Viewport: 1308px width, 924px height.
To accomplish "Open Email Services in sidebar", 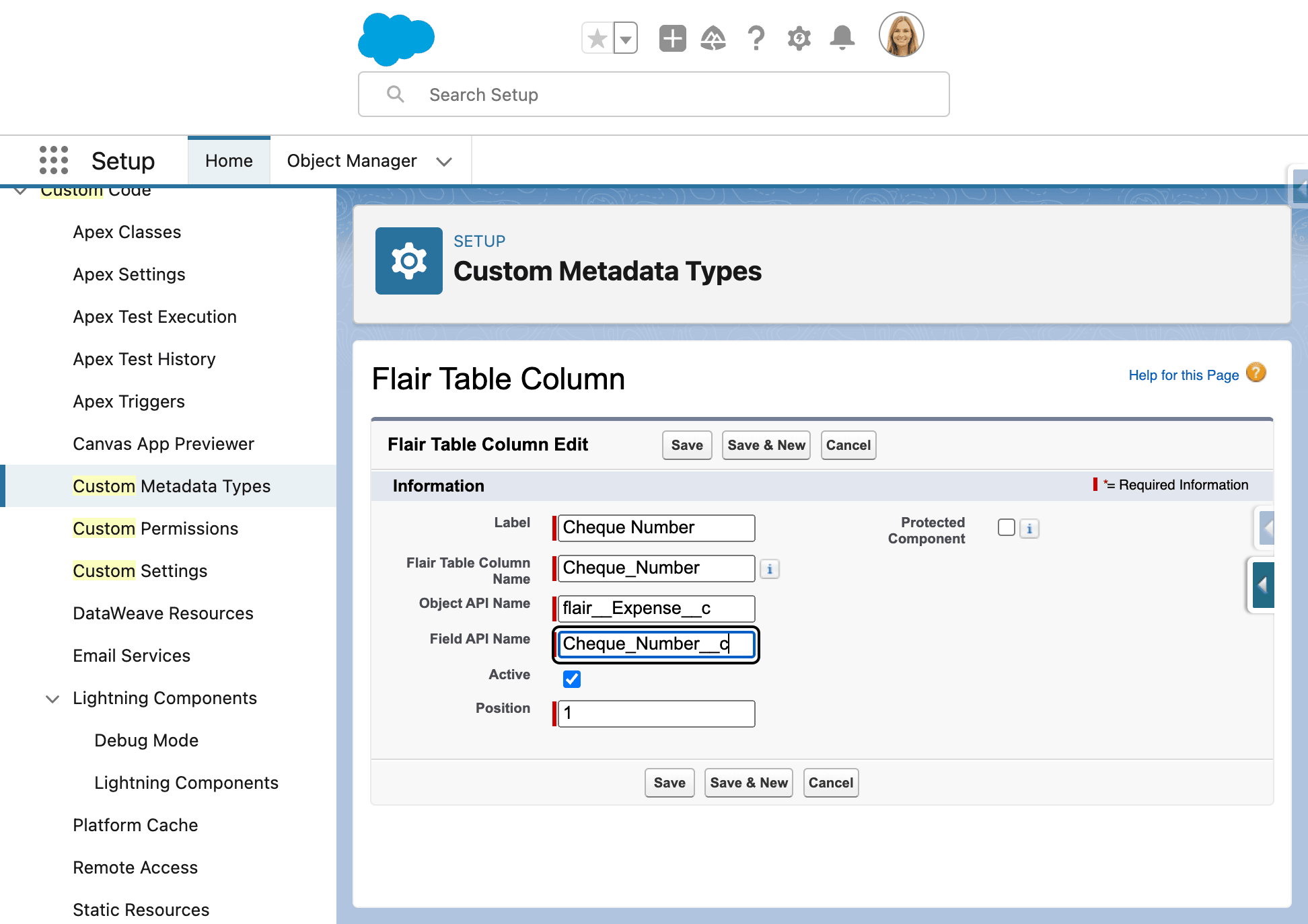I will tap(131, 656).
